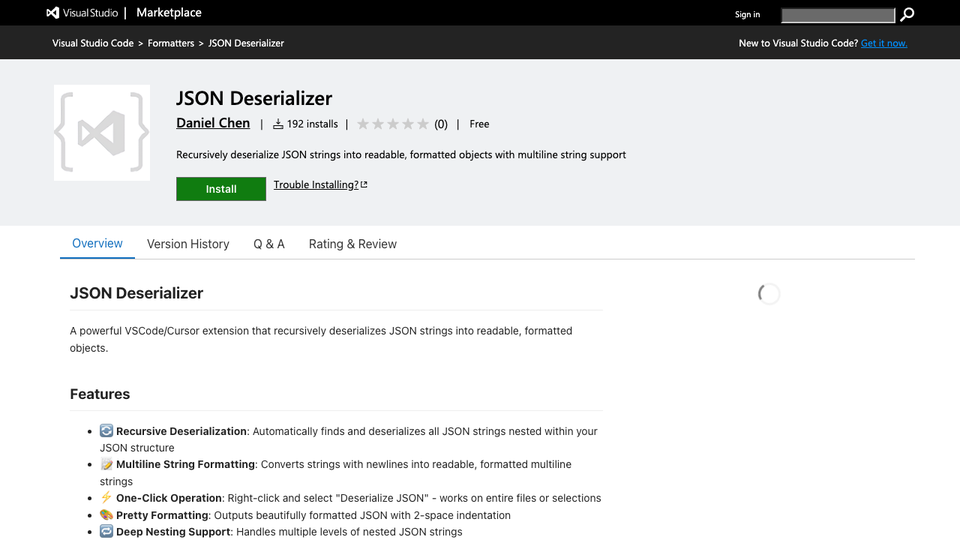
Task: Click the Recursive Deserialization emoji icon
Action: click(x=107, y=430)
